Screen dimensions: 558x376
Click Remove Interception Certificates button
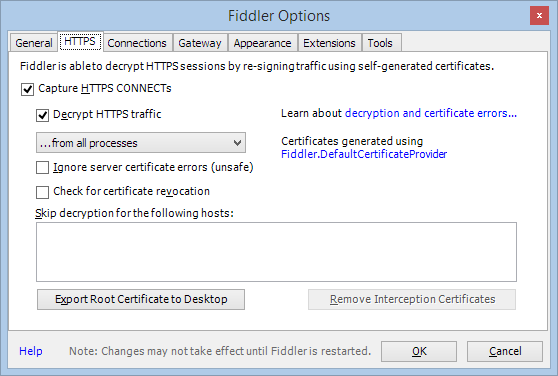pyautogui.click(x=412, y=299)
